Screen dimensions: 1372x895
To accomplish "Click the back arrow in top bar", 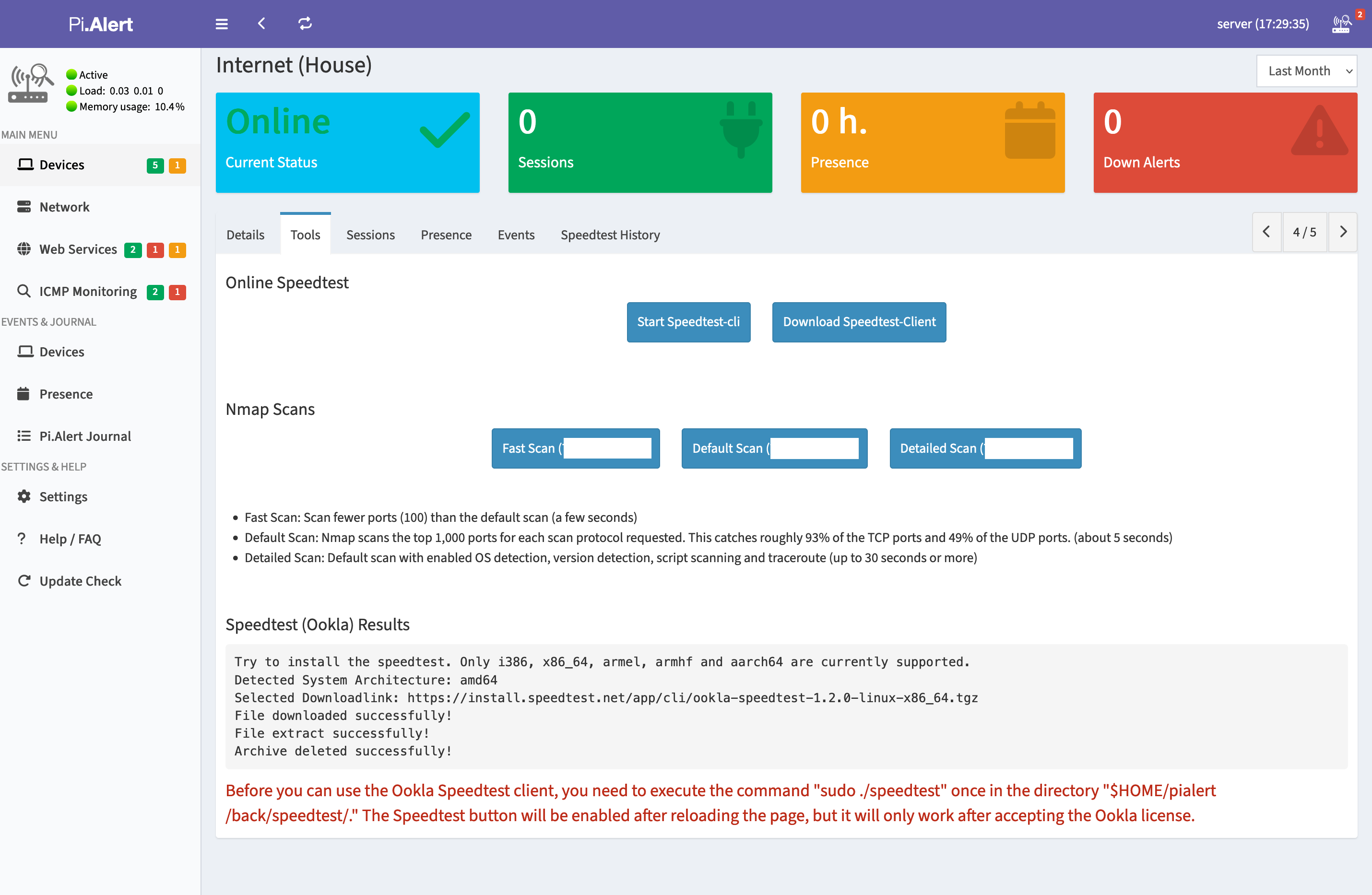I will point(262,24).
